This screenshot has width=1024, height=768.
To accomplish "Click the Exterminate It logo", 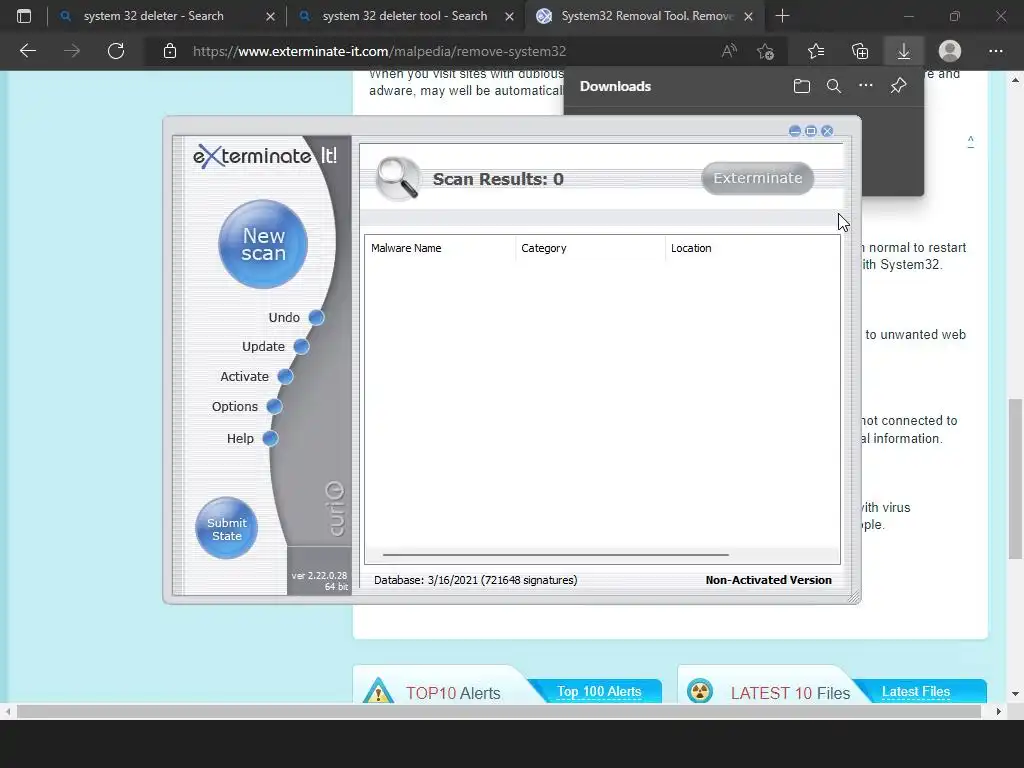I will coord(264,156).
